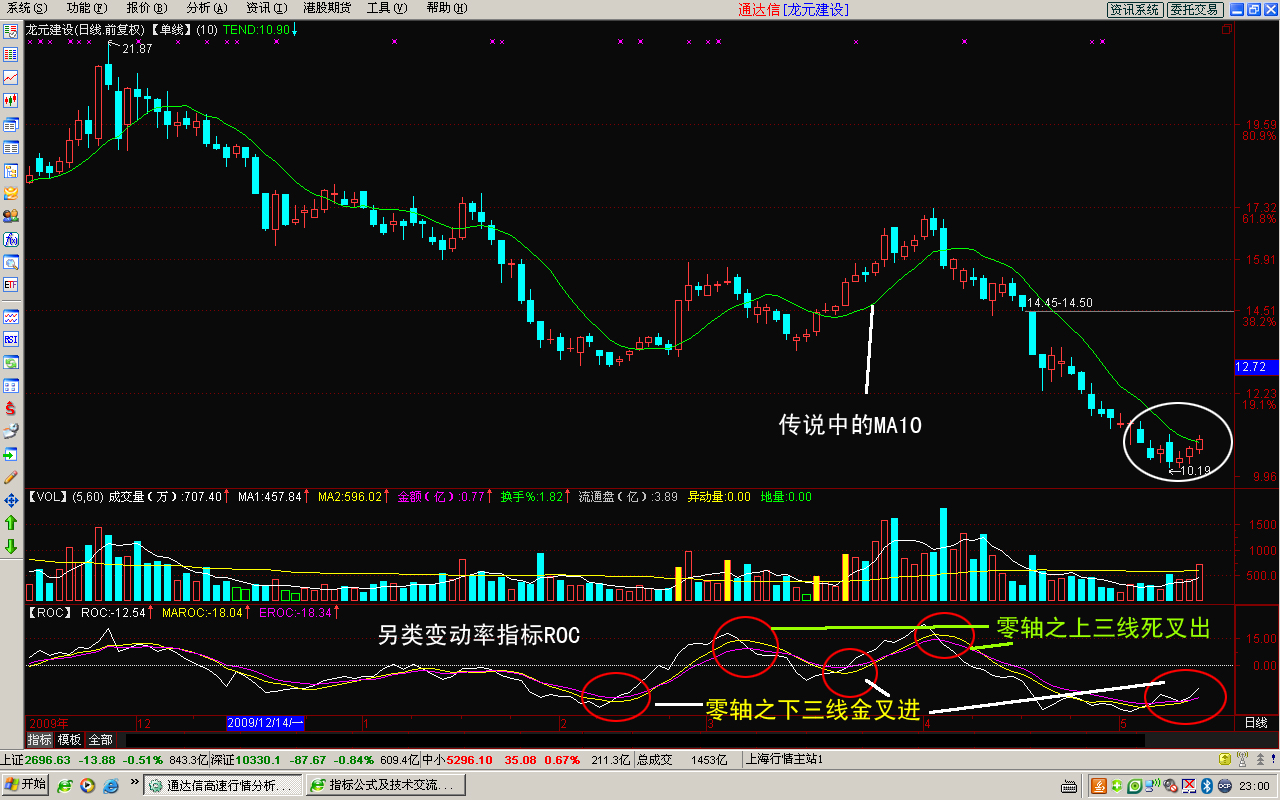Open the 工具 menu
Viewport: 1280px width, 800px height.
pyautogui.click(x=387, y=8)
